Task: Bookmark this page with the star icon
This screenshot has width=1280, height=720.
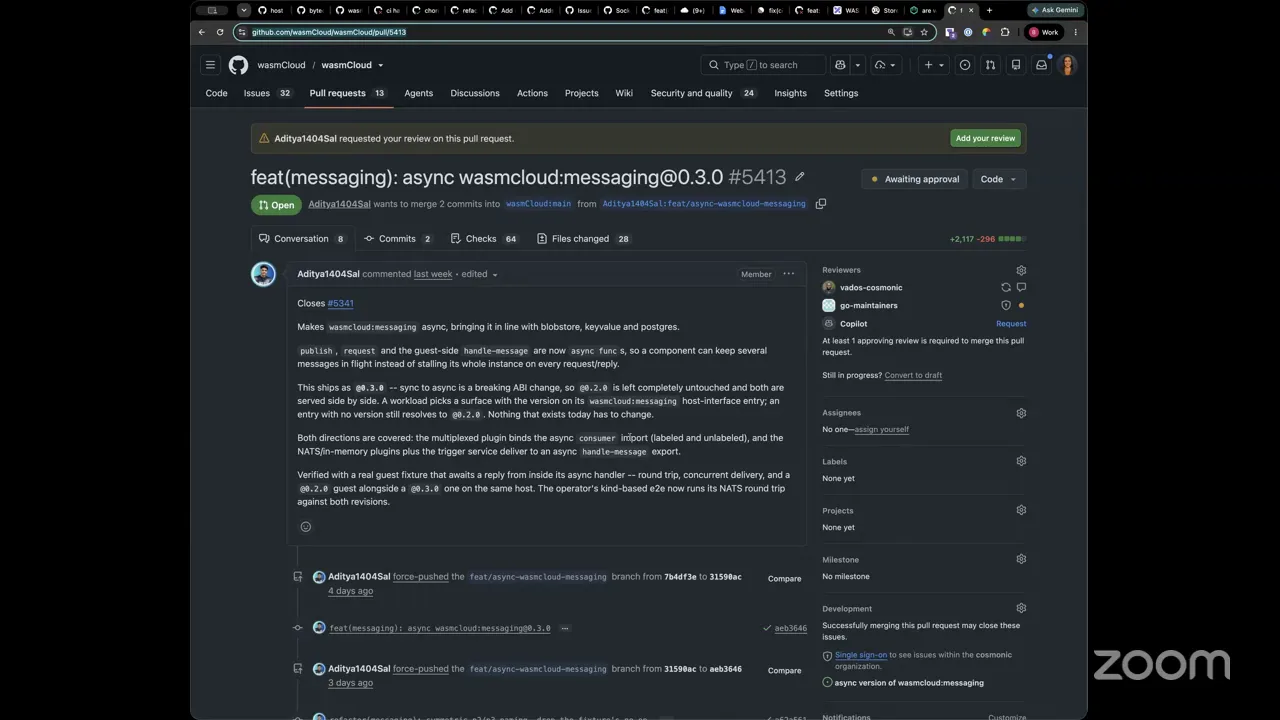Action: pos(924,32)
